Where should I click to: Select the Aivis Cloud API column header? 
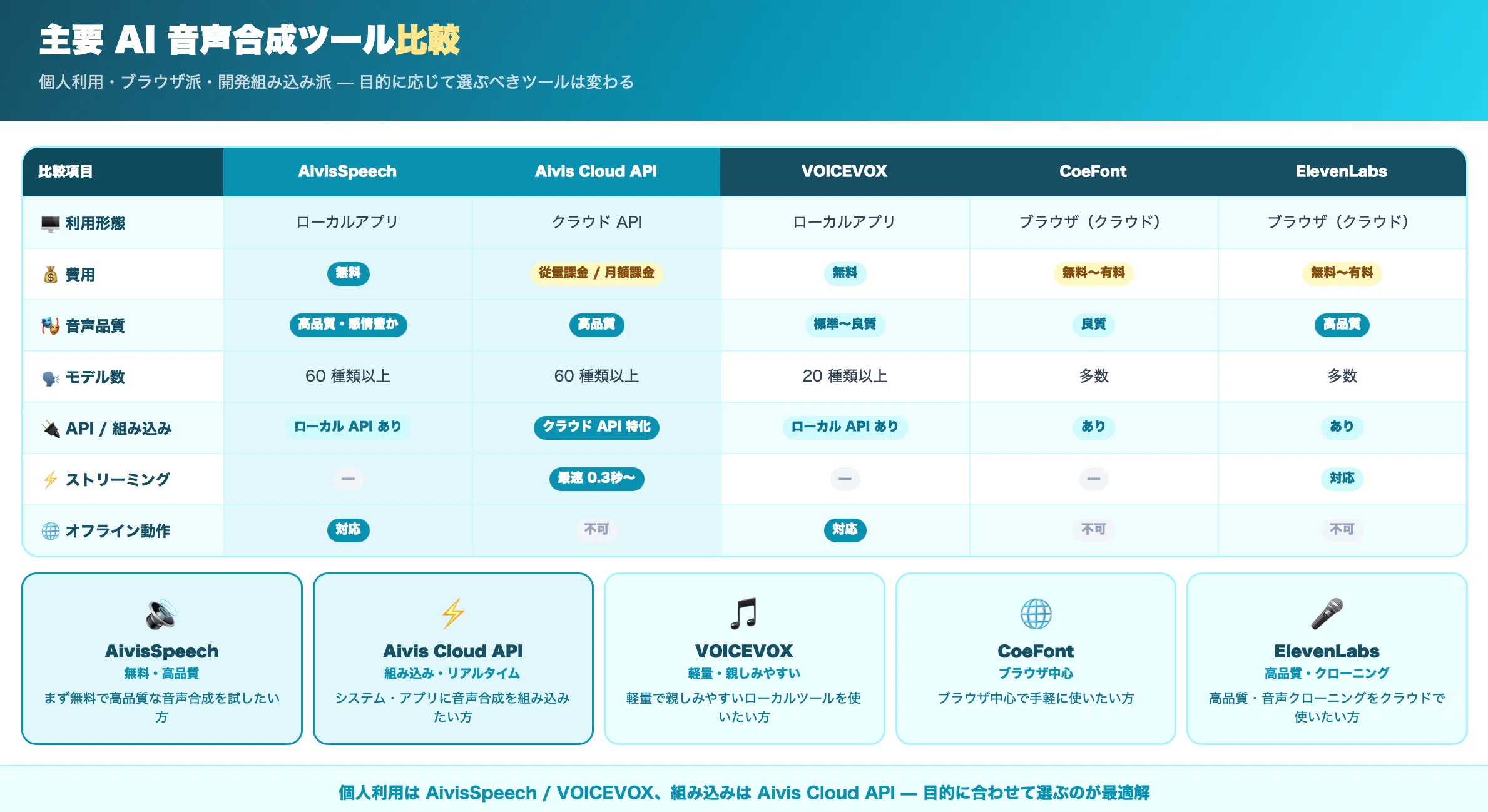(596, 171)
